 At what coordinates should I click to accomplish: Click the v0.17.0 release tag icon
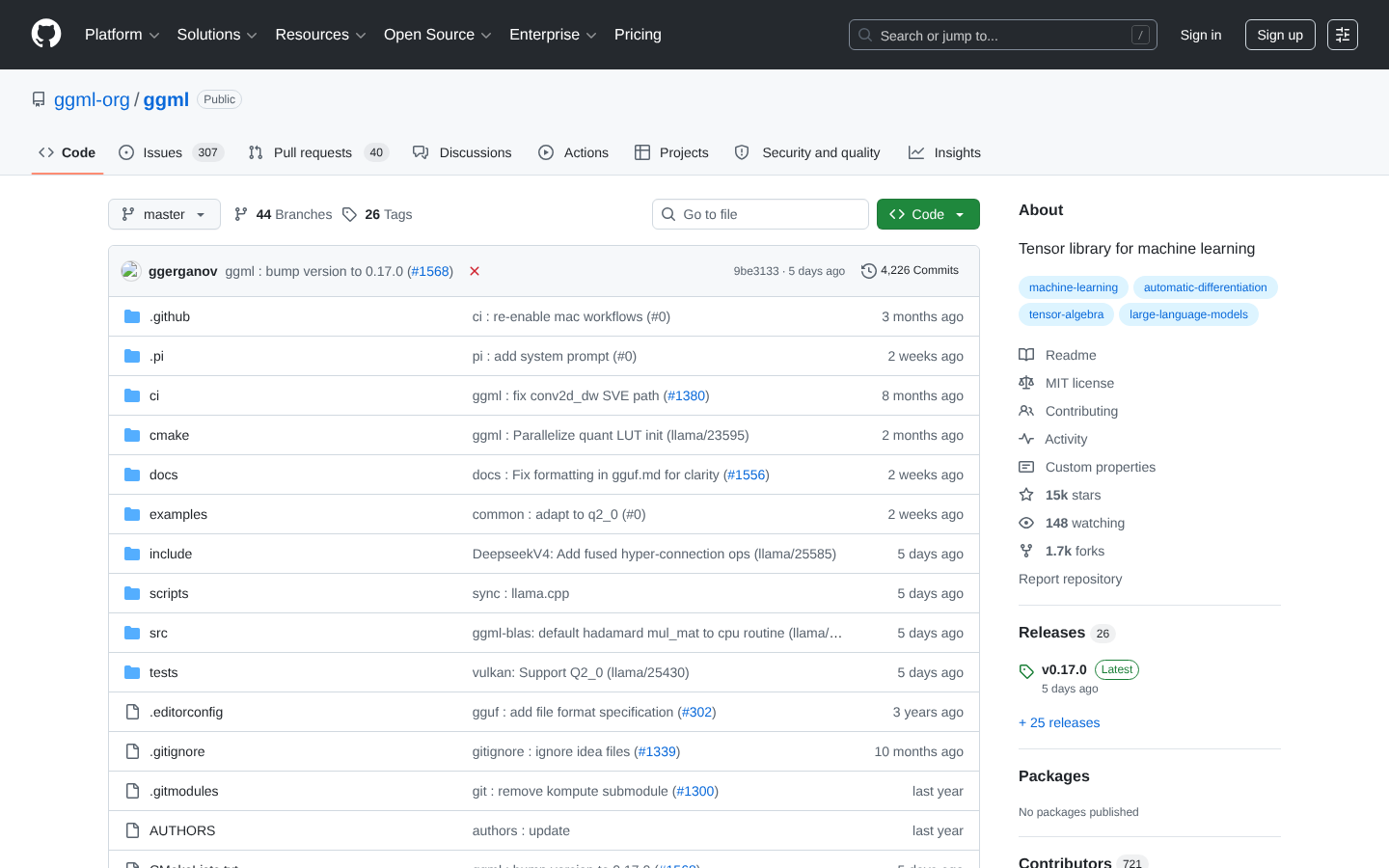tap(1026, 671)
